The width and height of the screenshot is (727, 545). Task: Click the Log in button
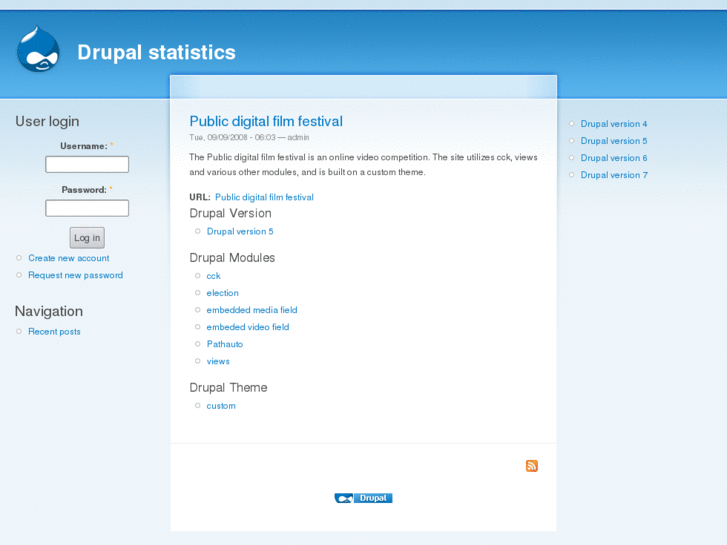pyautogui.click(x=87, y=238)
